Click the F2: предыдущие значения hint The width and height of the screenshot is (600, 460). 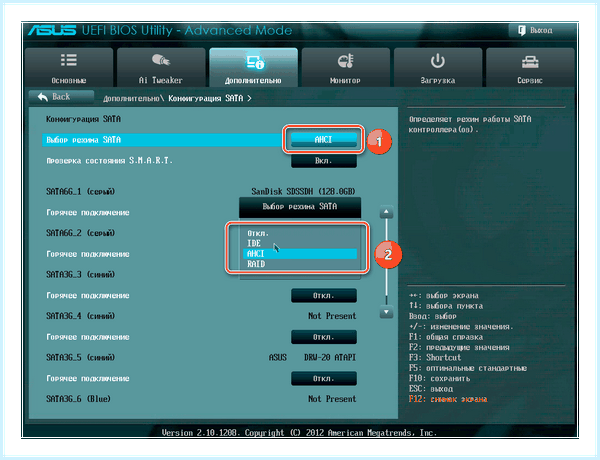(459, 347)
